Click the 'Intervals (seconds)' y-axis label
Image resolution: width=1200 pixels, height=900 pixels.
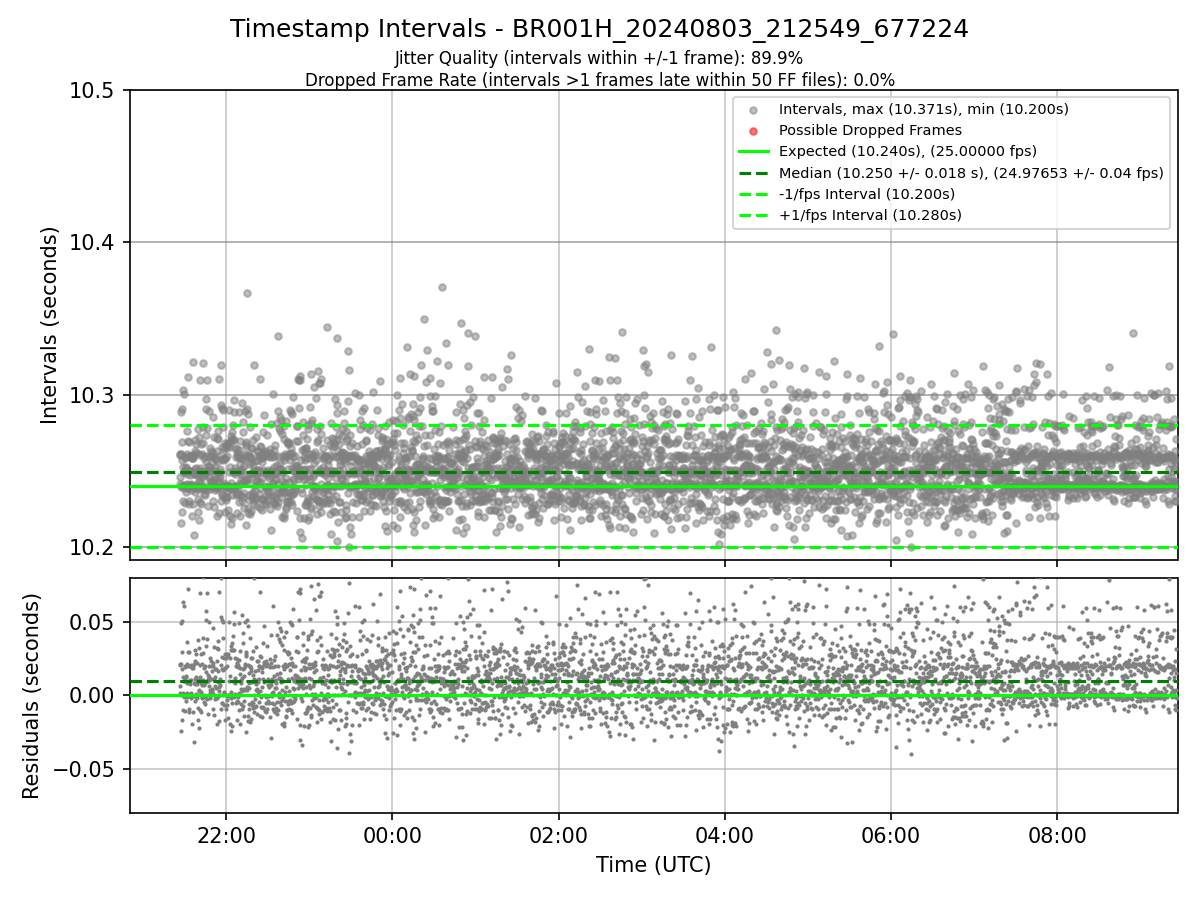[50, 324]
